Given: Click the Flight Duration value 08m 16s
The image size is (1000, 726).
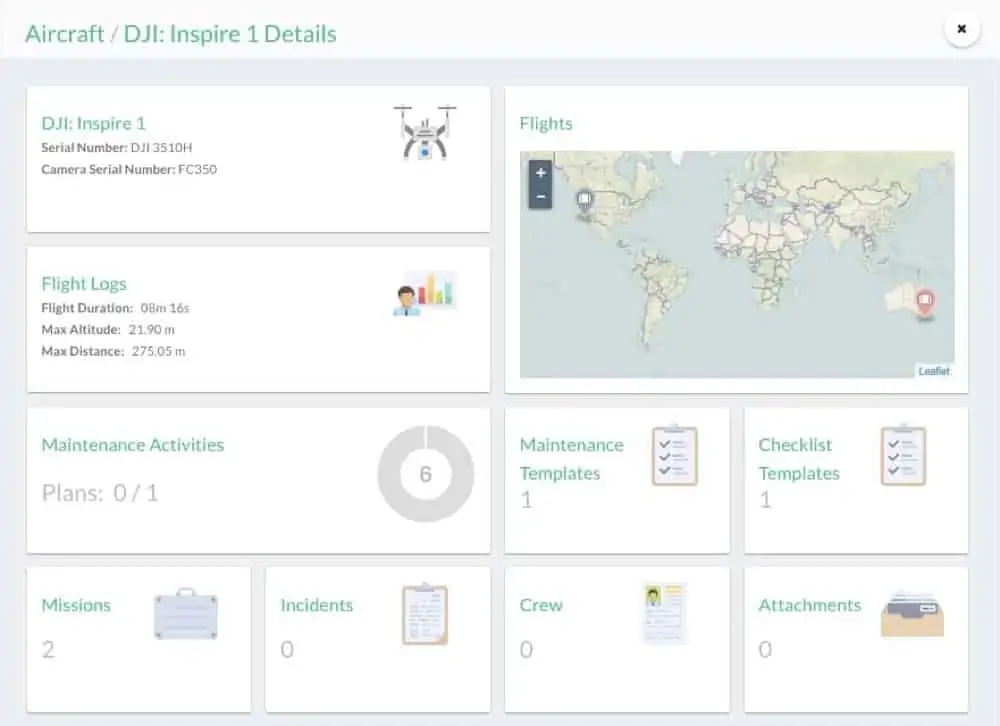Looking at the screenshot, I should click(165, 307).
